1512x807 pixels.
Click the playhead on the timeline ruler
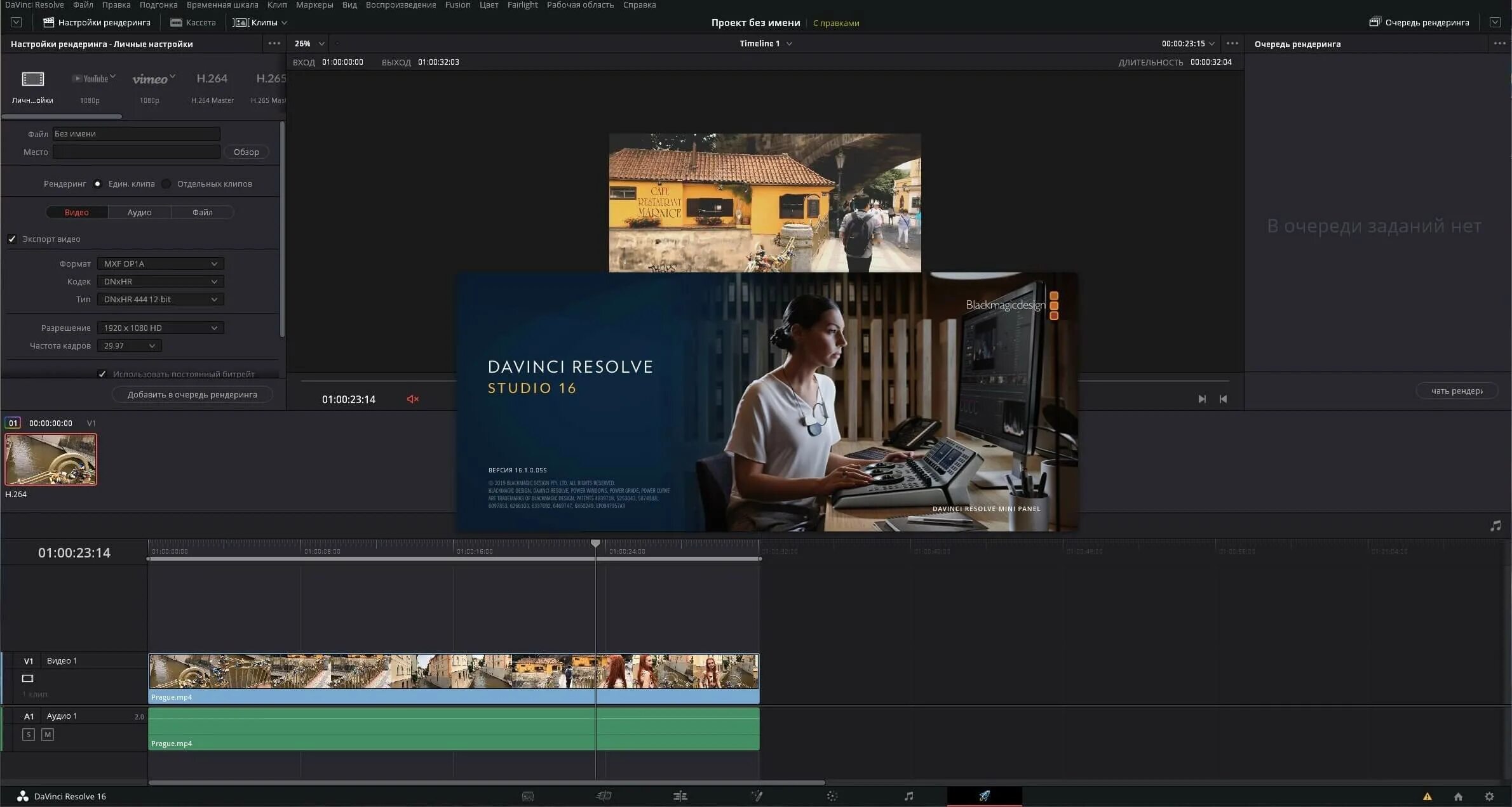[x=595, y=544]
